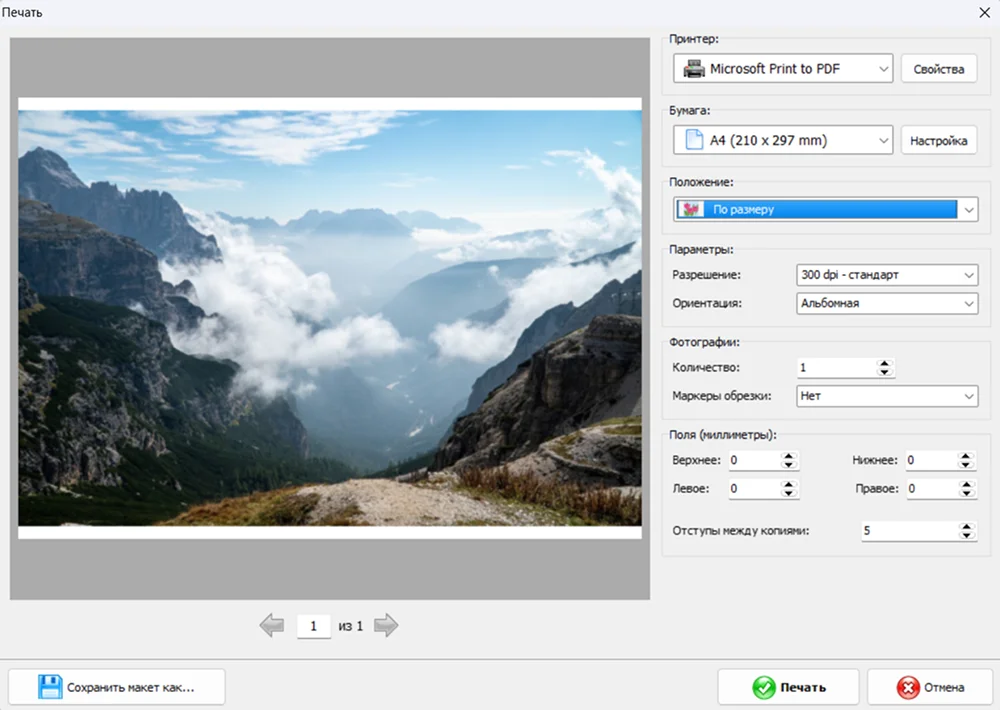1000x710 pixels.
Task: Decrease the bottom margin 'Нижнее'
Action: point(966,464)
